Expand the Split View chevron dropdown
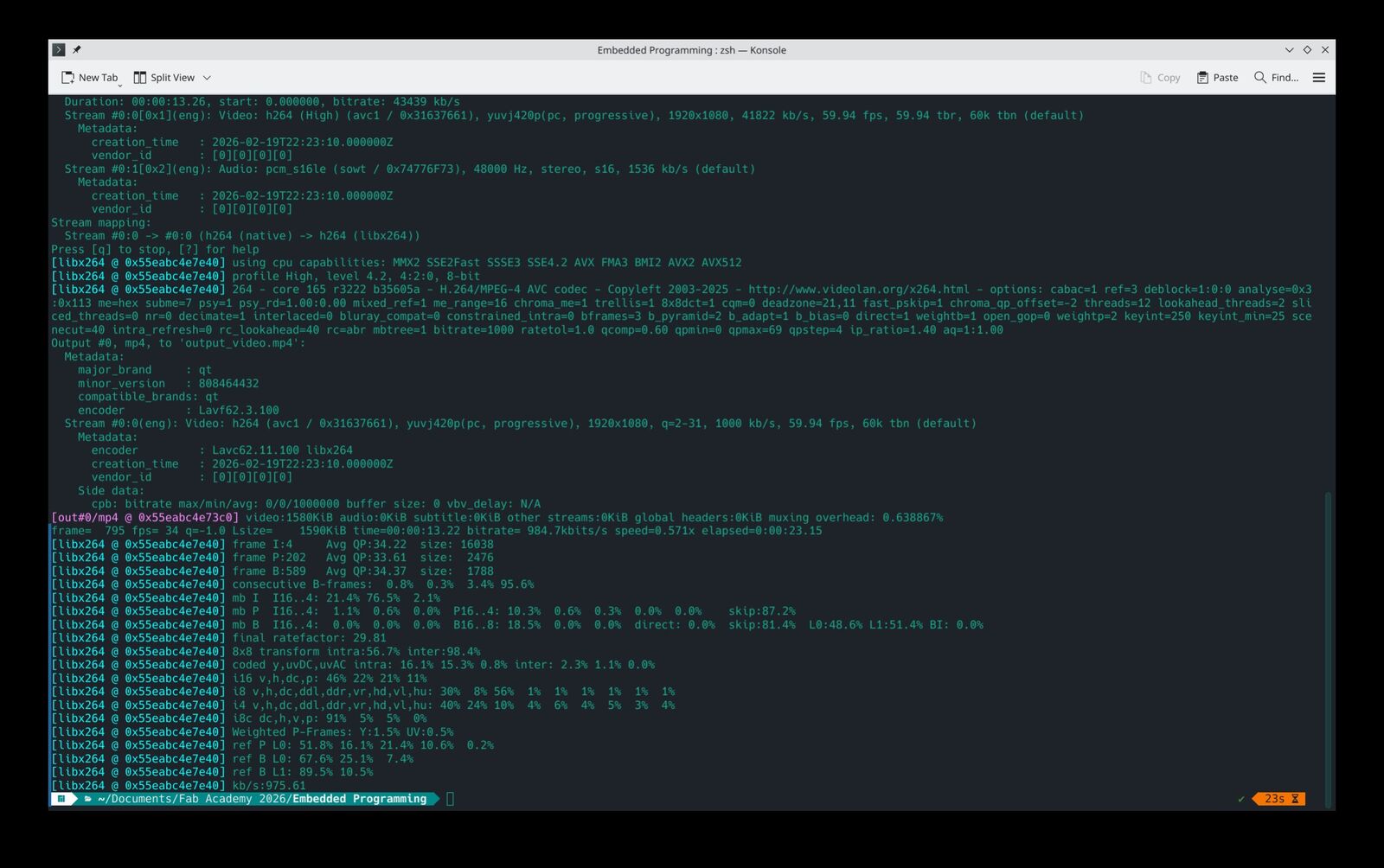The height and width of the screenshot is (868, 1384). point(207,78)
